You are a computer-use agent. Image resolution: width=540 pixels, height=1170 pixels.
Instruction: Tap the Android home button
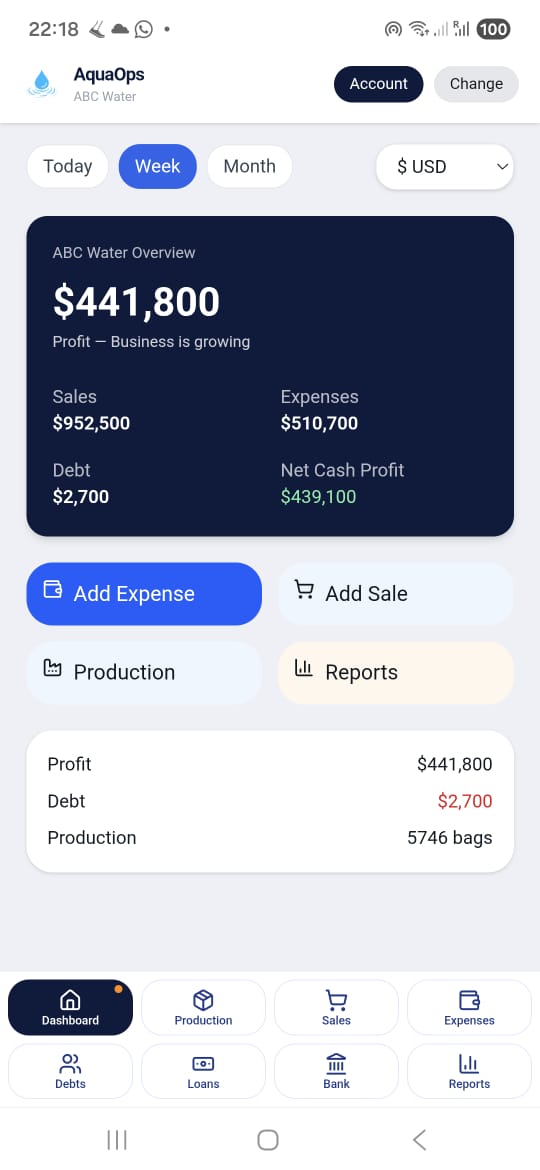pyautogui.click(x=268, y=1139)
